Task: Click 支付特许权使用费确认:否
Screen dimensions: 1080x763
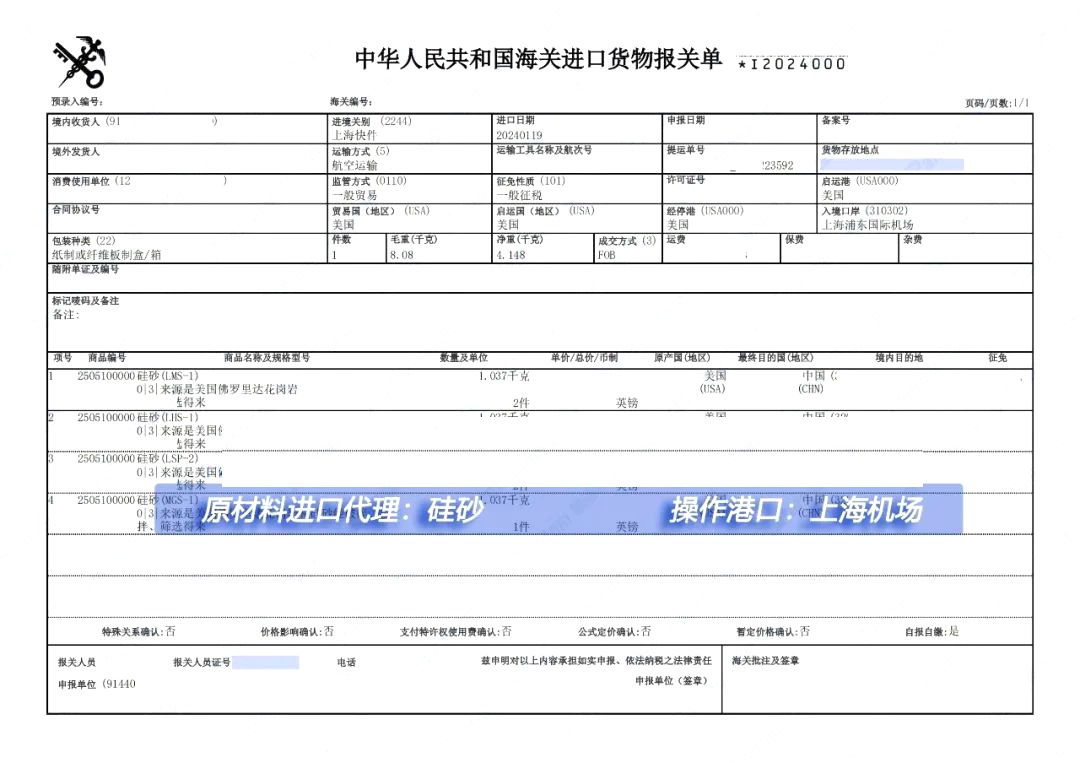Action: point(455,631)
